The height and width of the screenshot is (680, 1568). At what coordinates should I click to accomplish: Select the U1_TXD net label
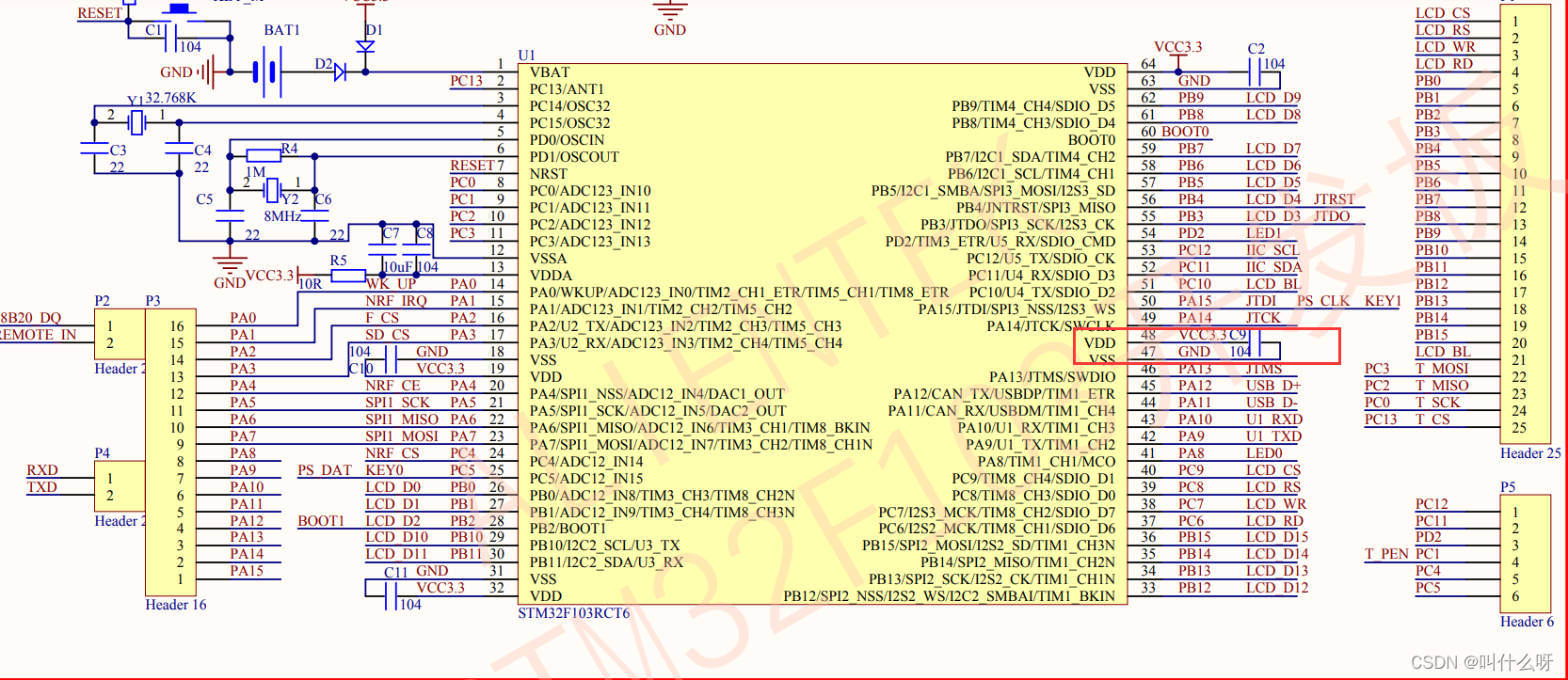(x=1273, y=436)
